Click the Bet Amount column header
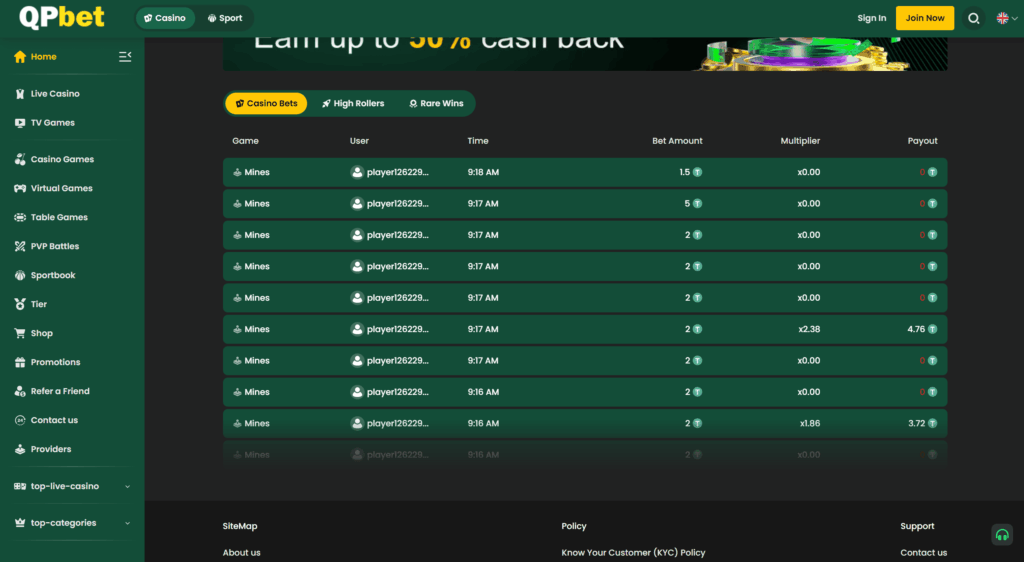Viewport: 1024px width, 562px height. (677, 141)
